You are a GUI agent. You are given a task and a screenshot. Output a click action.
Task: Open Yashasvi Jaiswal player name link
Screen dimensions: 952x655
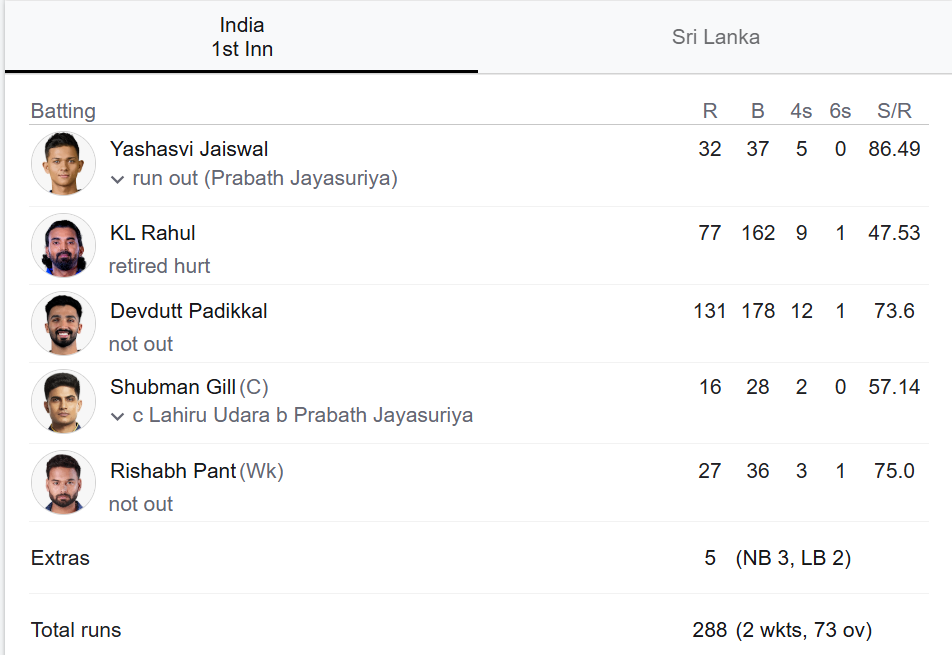(x=189, y=149)
